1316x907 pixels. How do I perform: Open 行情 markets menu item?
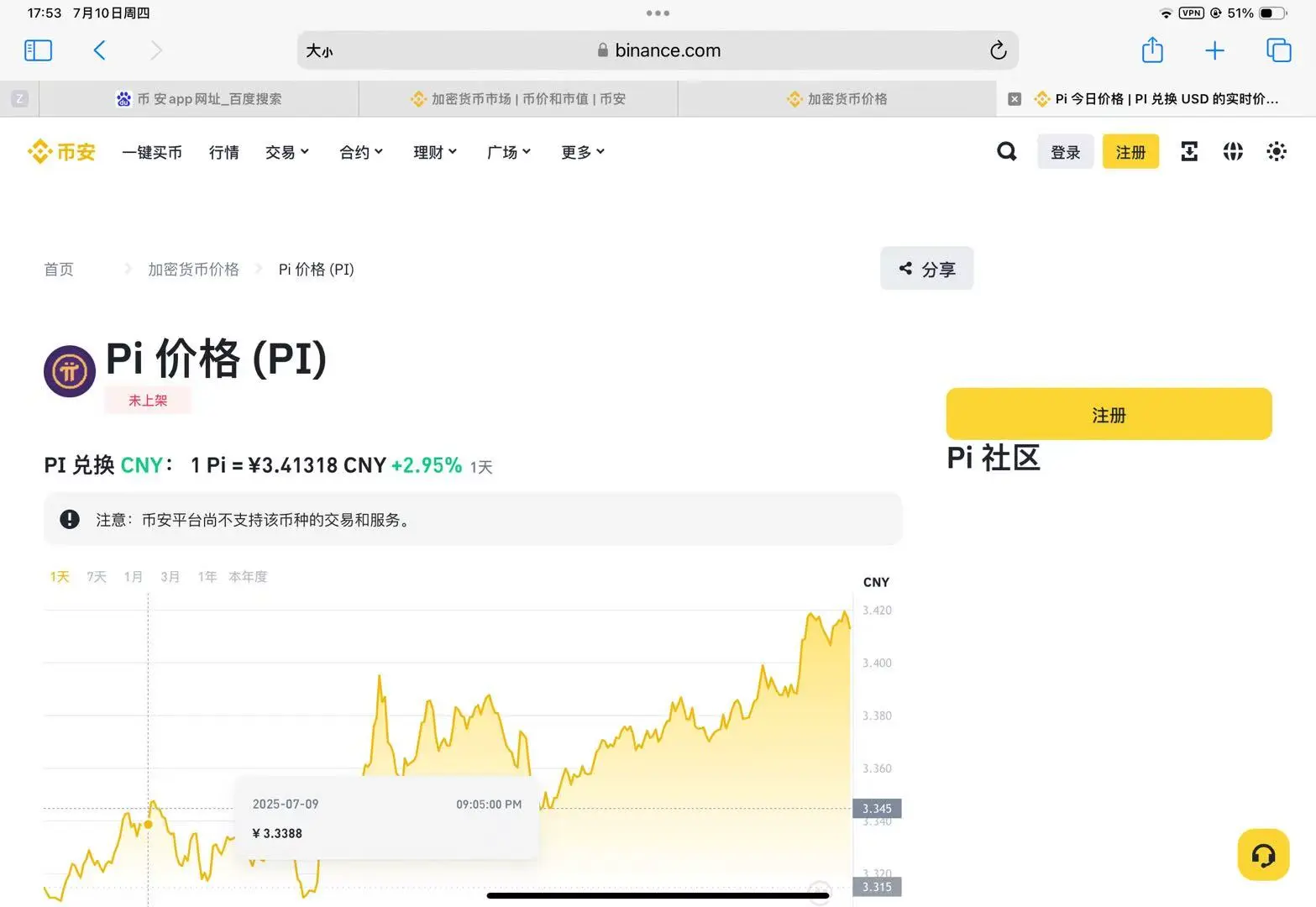(224, 152)
